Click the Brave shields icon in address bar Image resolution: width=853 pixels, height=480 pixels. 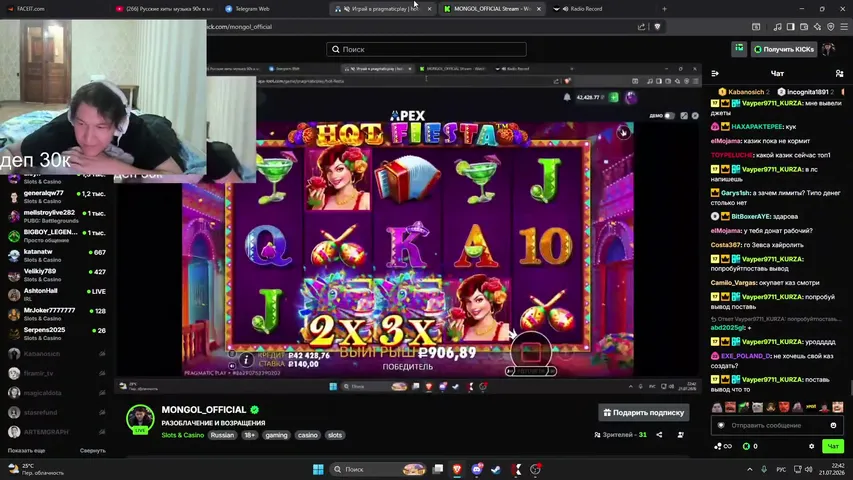coord(657,27)
